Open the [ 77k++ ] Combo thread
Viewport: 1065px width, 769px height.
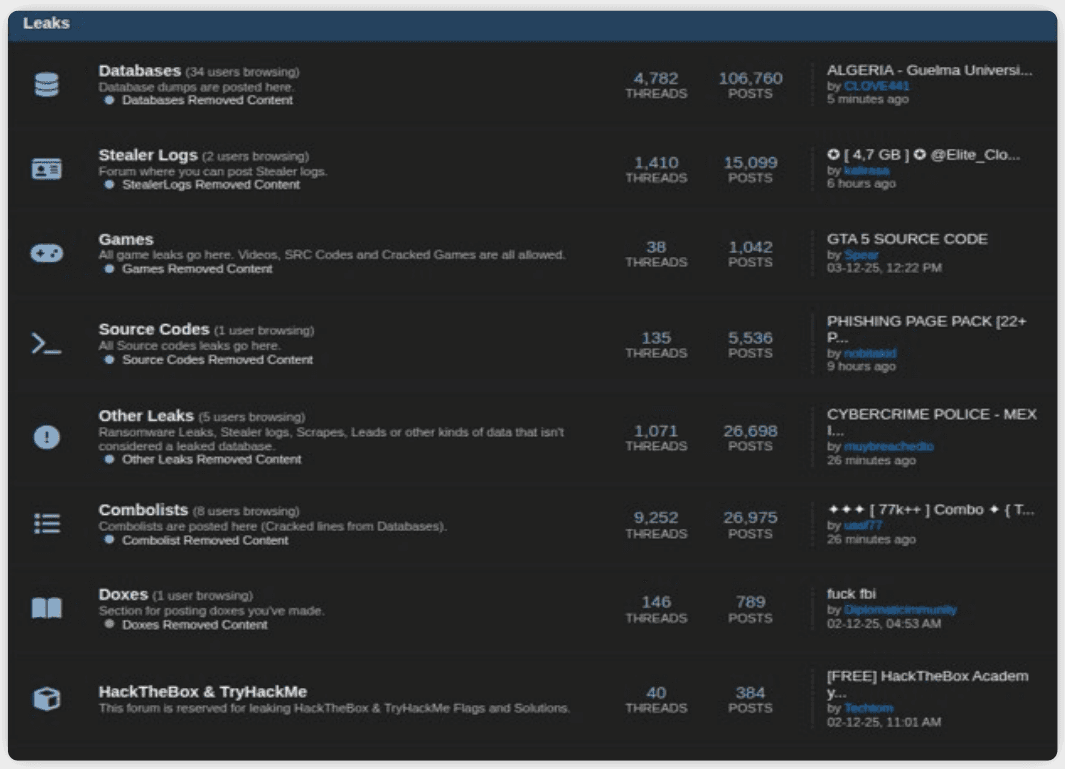pyautogui.click(x=931, y=509)
